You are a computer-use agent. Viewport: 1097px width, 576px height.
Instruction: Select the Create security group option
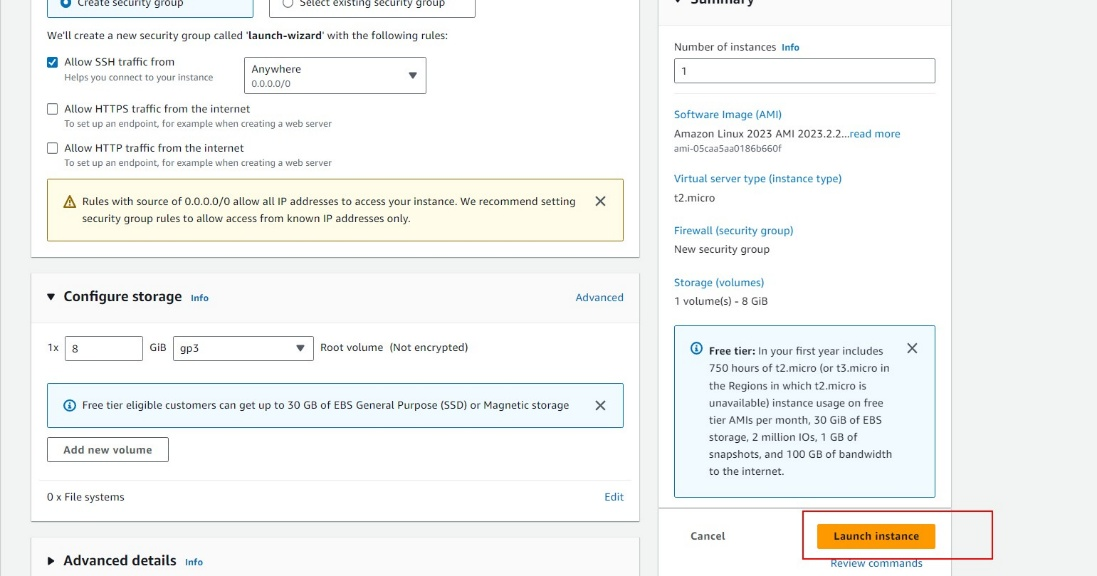pos(66,4)
